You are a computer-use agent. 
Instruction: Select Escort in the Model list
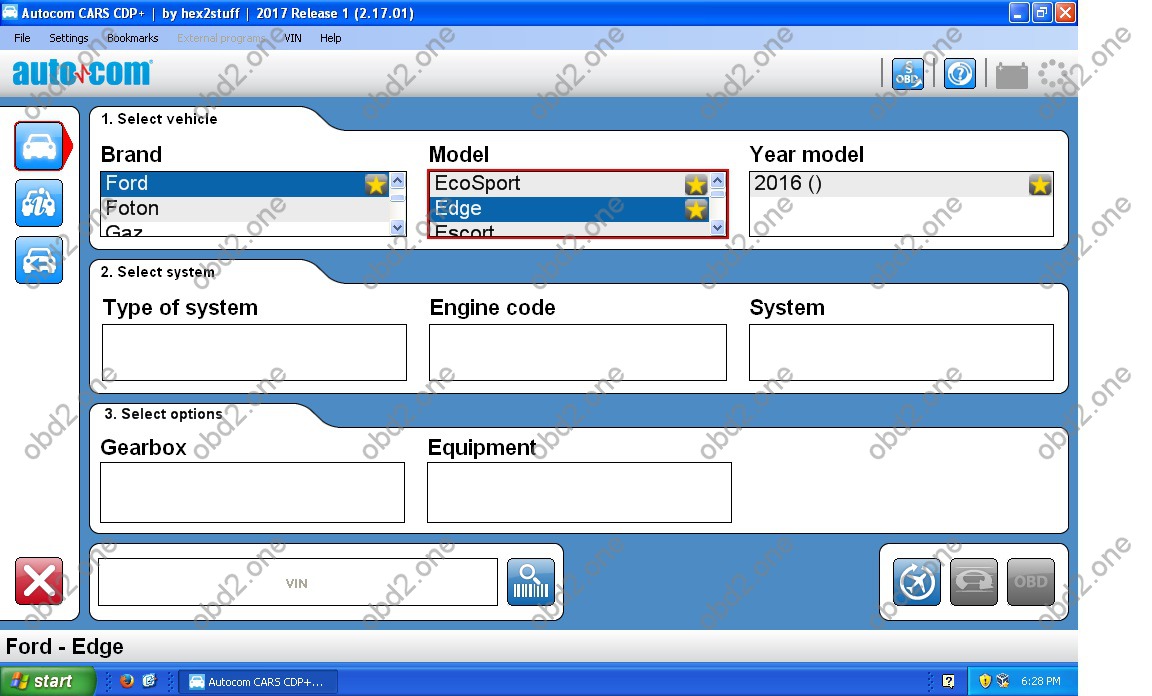569,229
